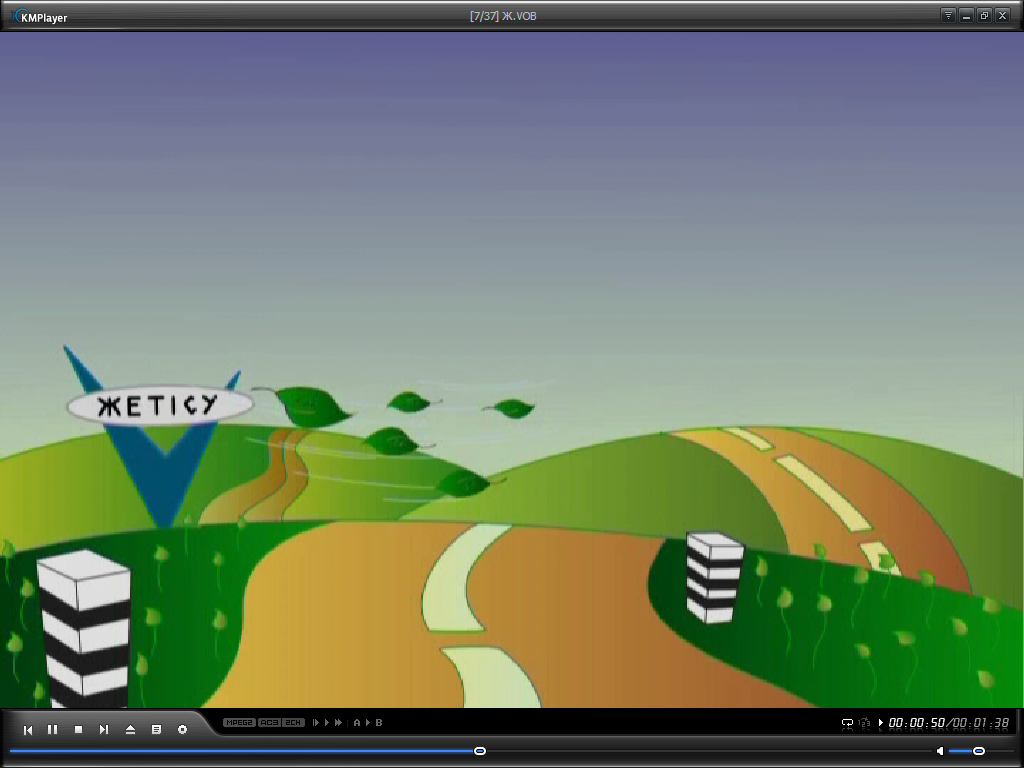This screenshot has height=768, width=1024.
Task: Open the control box gear icon
Action: point(182,729)
